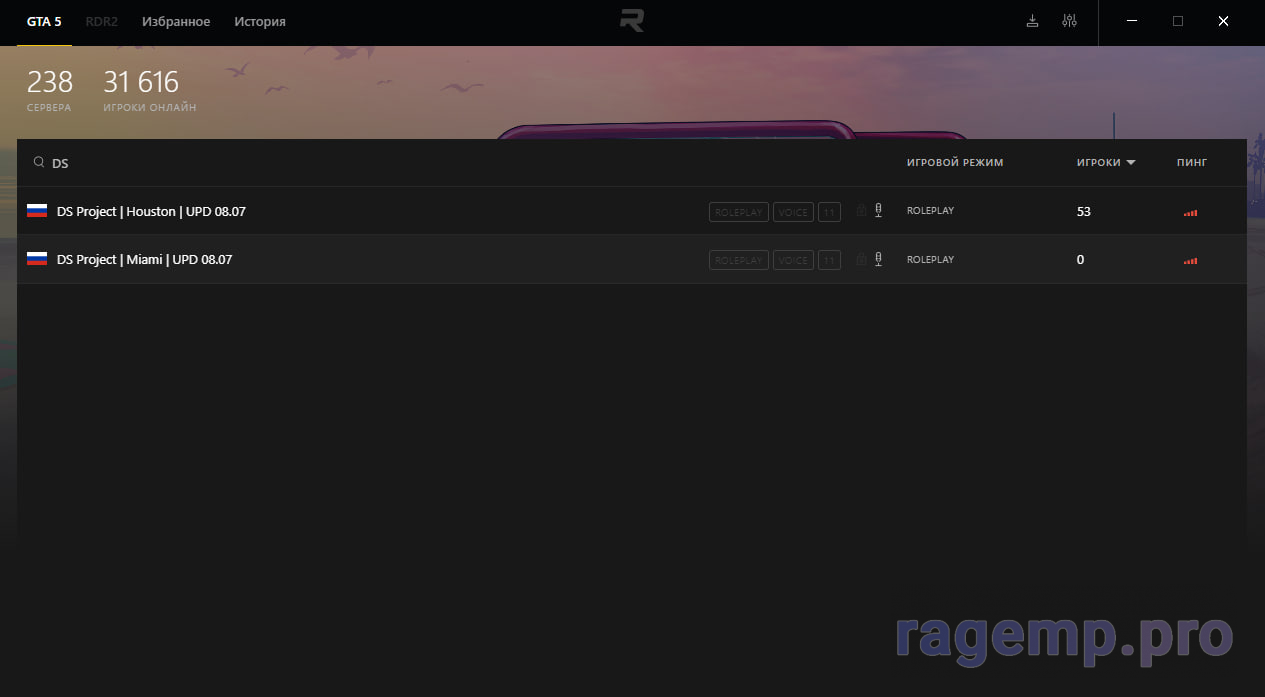Click the VOICE tag on Miami row

click(x=793, y=260)
